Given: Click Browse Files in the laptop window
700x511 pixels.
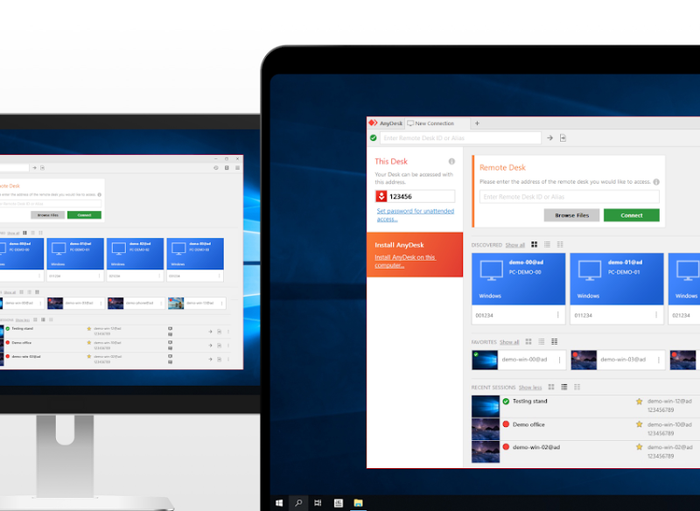Looking at the screenshot, I should [572, 215].
